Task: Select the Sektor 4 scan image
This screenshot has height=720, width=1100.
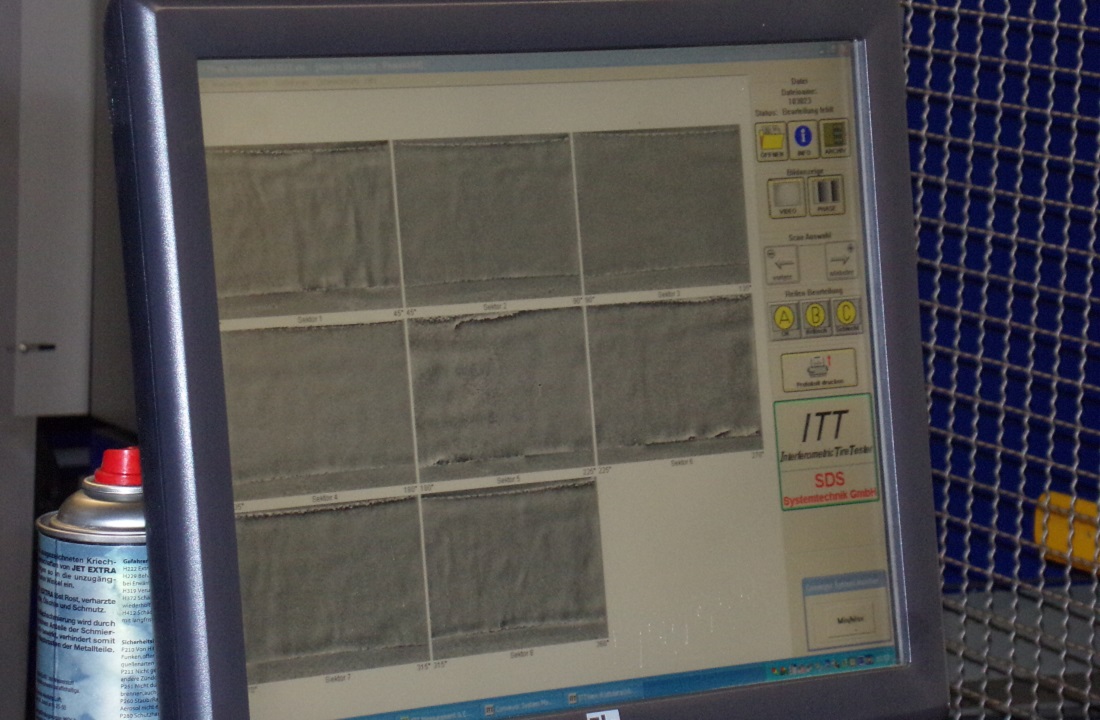Action: coord(319,407)
